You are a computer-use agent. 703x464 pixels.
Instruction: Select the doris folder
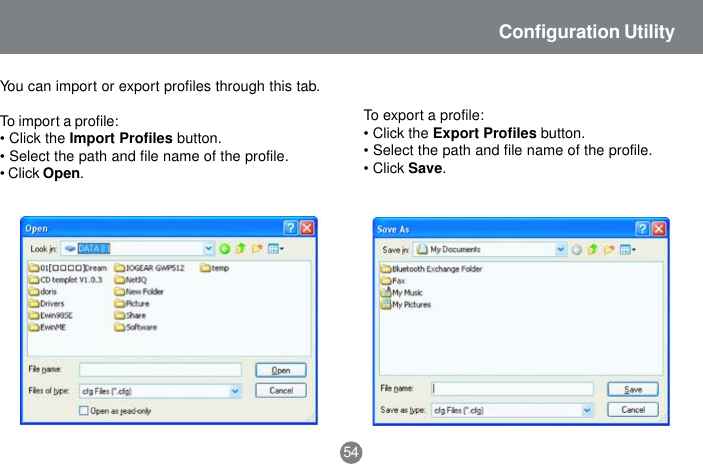point(43,292)
